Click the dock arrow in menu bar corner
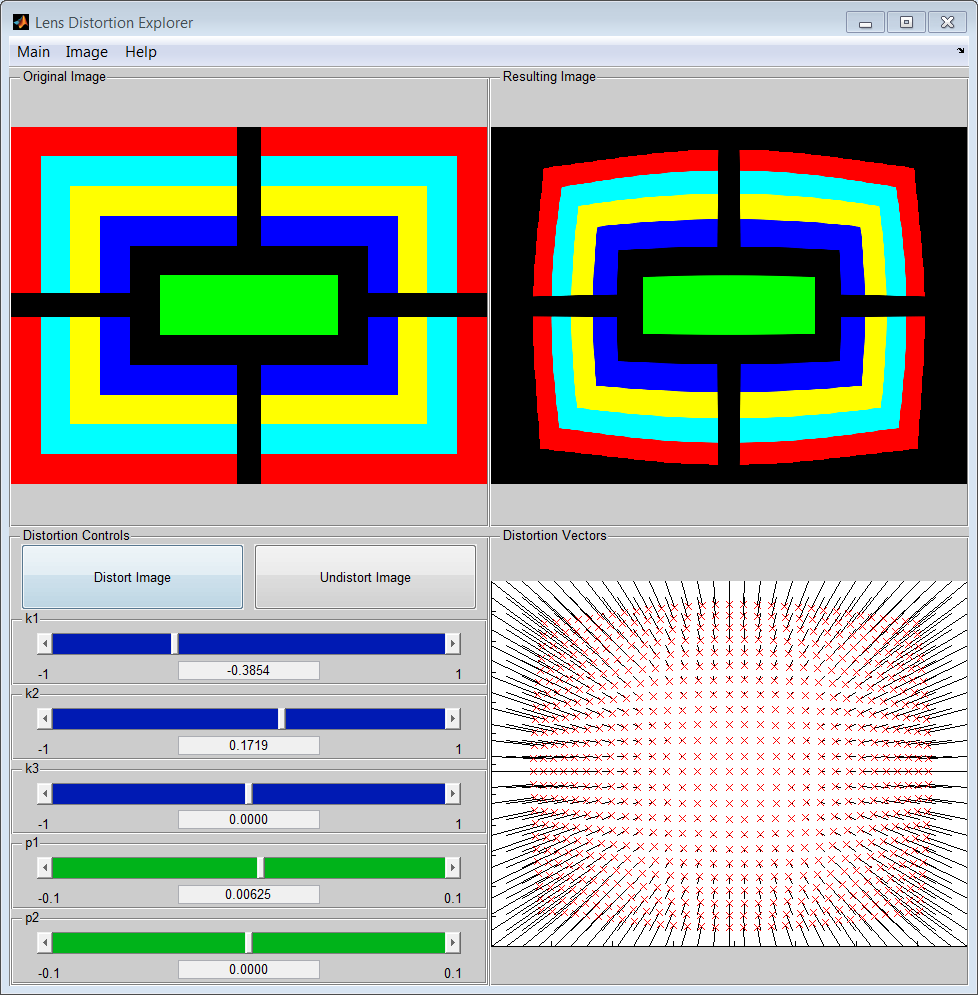Screen dimensions: 978x995 960,51
